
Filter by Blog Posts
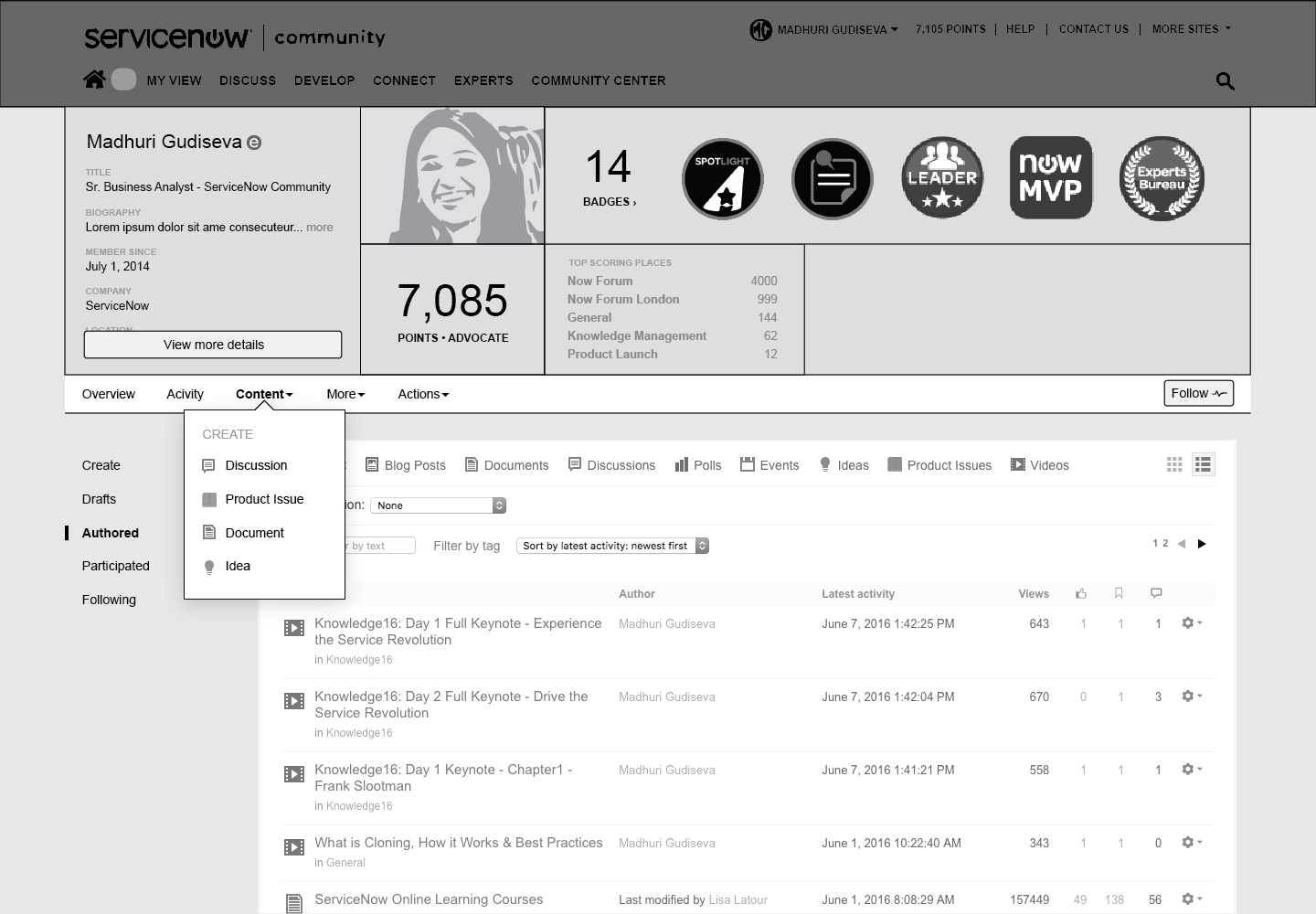click(405, 465)
